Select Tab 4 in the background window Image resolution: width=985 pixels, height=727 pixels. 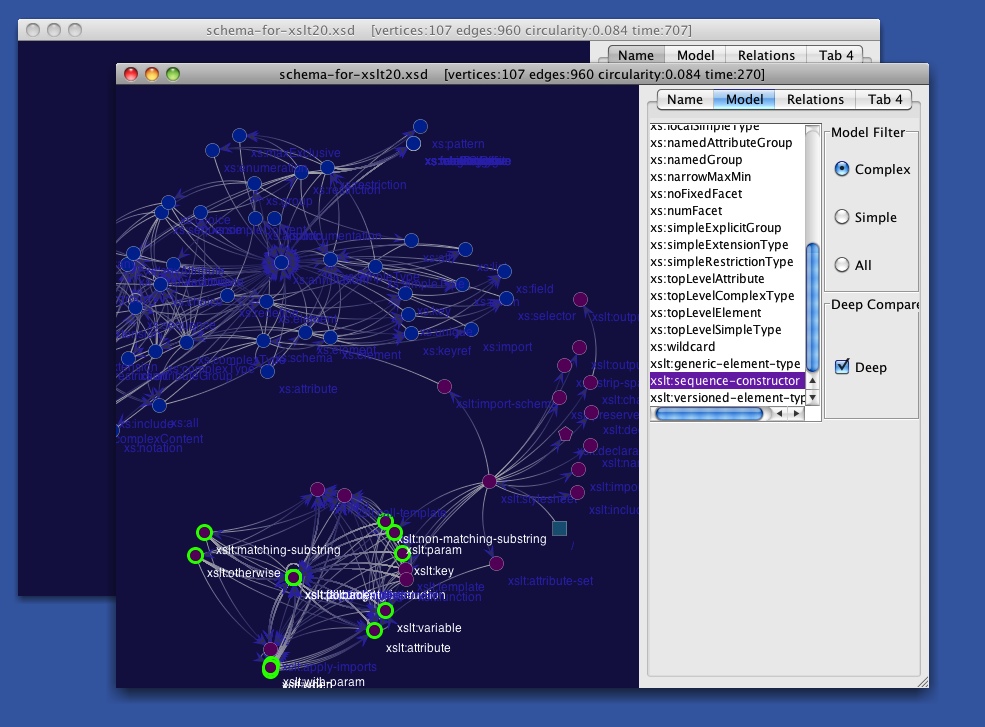(x=835, y=55)
